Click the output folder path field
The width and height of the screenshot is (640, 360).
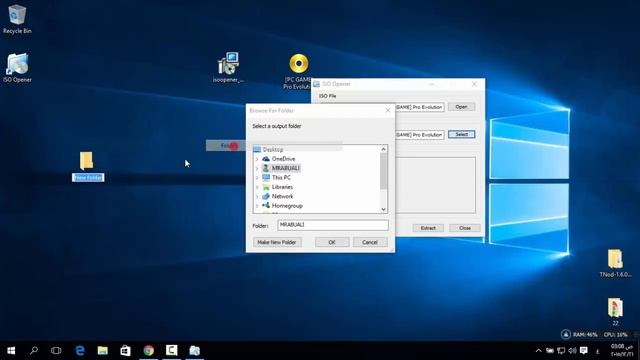click(x=419, y=135)
